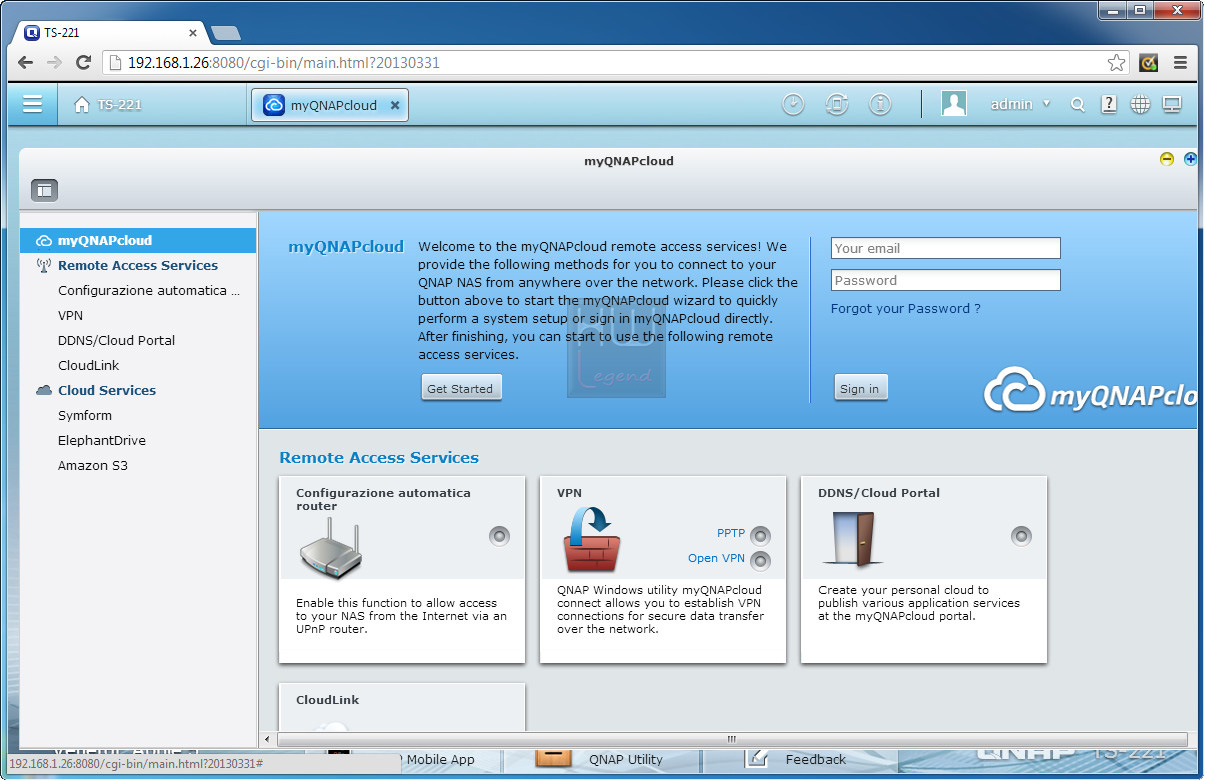Viewport: 1205px width, 781px height.
Task: Click the Sign in button
Action: point(860,388)
